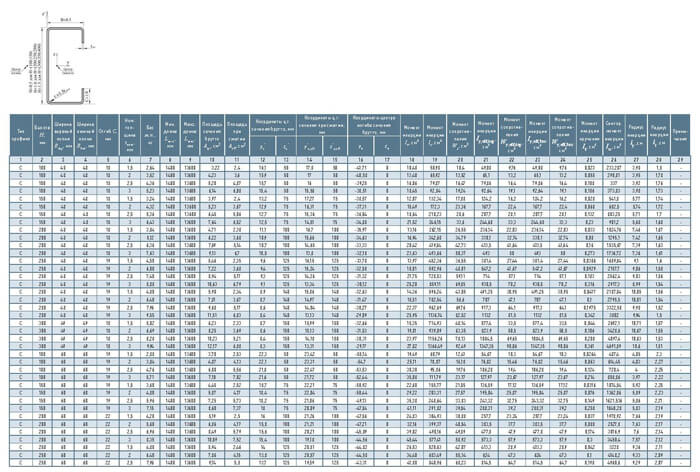Screen dimensions: 700x472
Task: Select the 'Примечание' column header
Action: pos(680,135)
